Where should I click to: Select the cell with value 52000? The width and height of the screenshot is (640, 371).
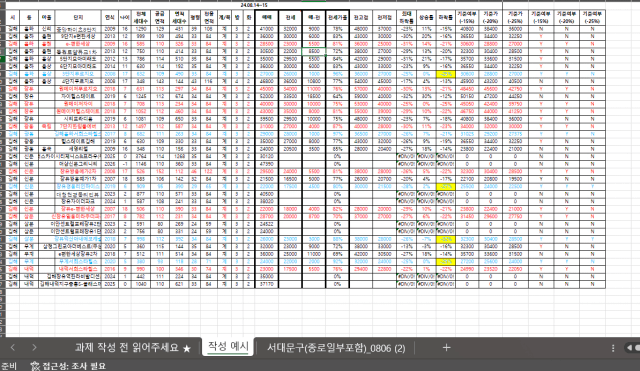point(267,96)
